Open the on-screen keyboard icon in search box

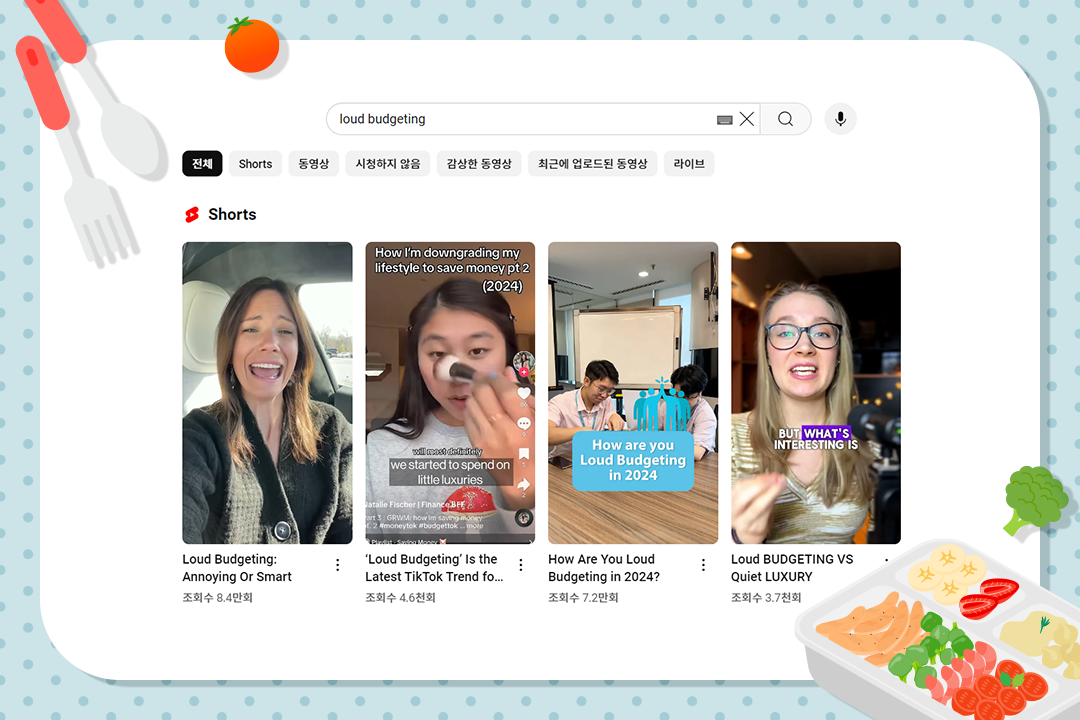click(x=724, y=120)
